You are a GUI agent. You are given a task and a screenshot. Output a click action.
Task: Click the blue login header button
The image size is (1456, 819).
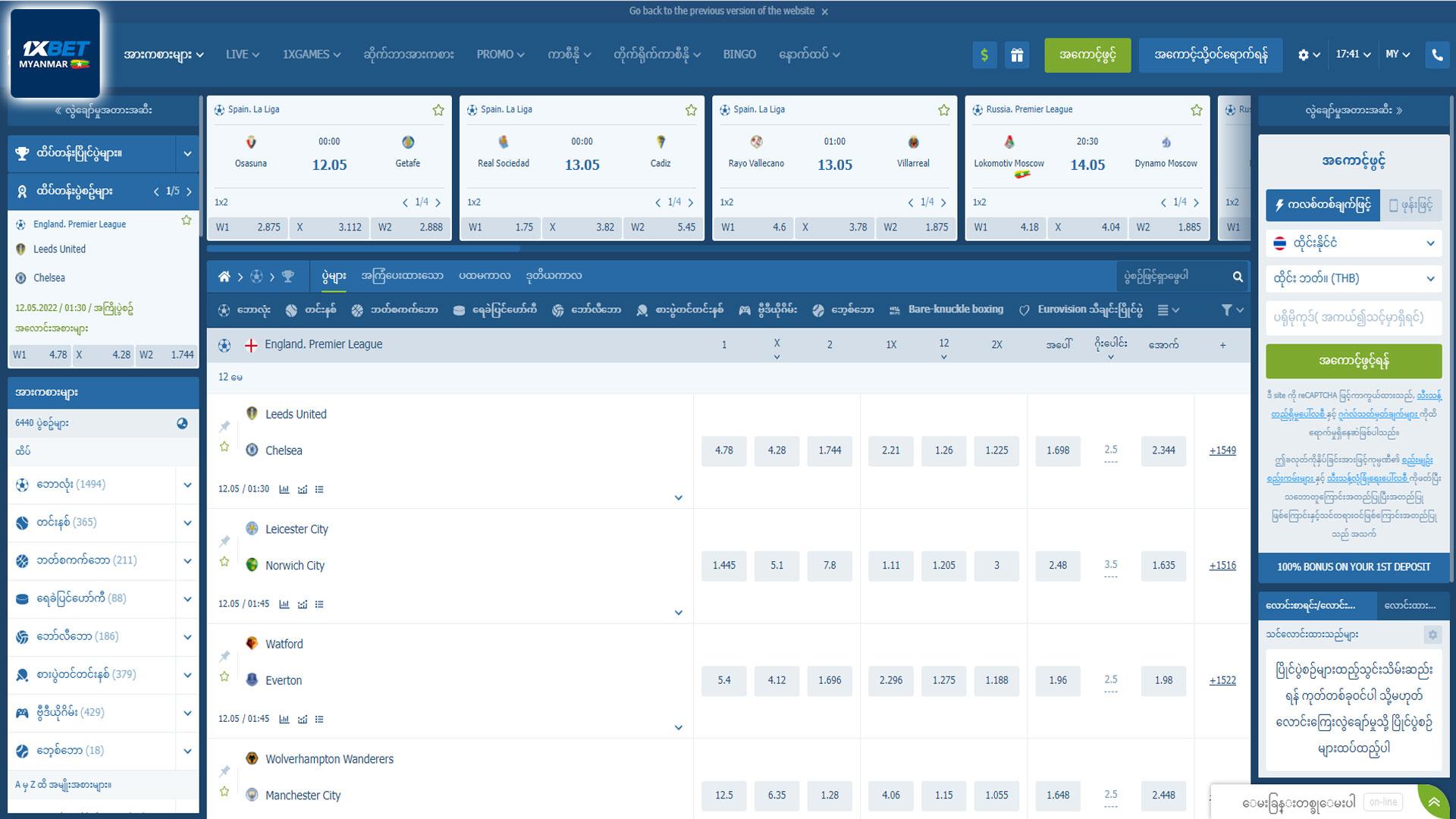(1210, 55)
